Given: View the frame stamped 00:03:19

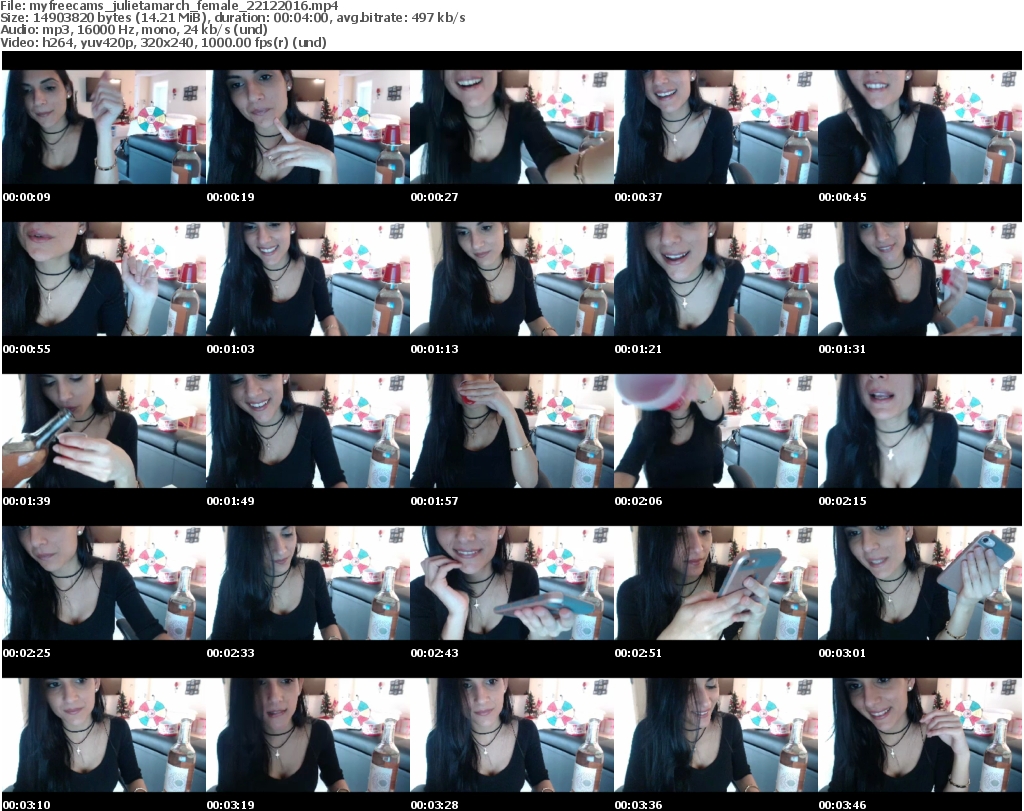Looking at the screenshot, I should 308,735.
